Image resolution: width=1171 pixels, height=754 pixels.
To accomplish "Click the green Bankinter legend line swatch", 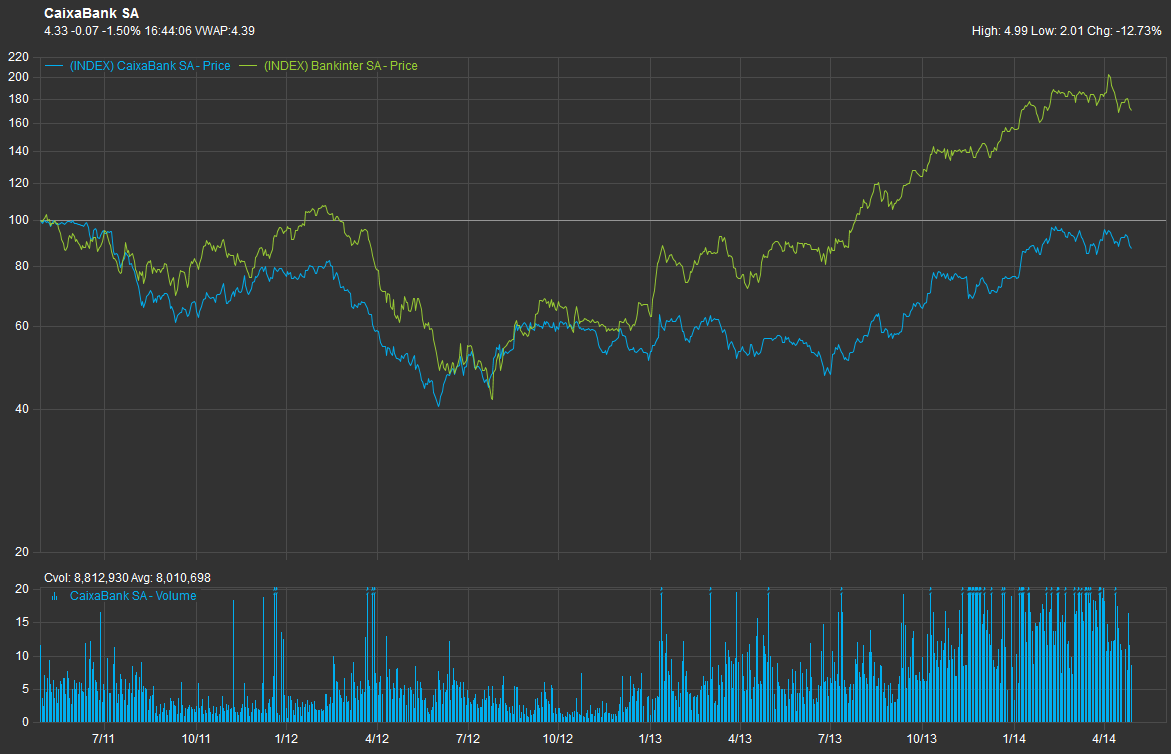I will click(248, 66).
